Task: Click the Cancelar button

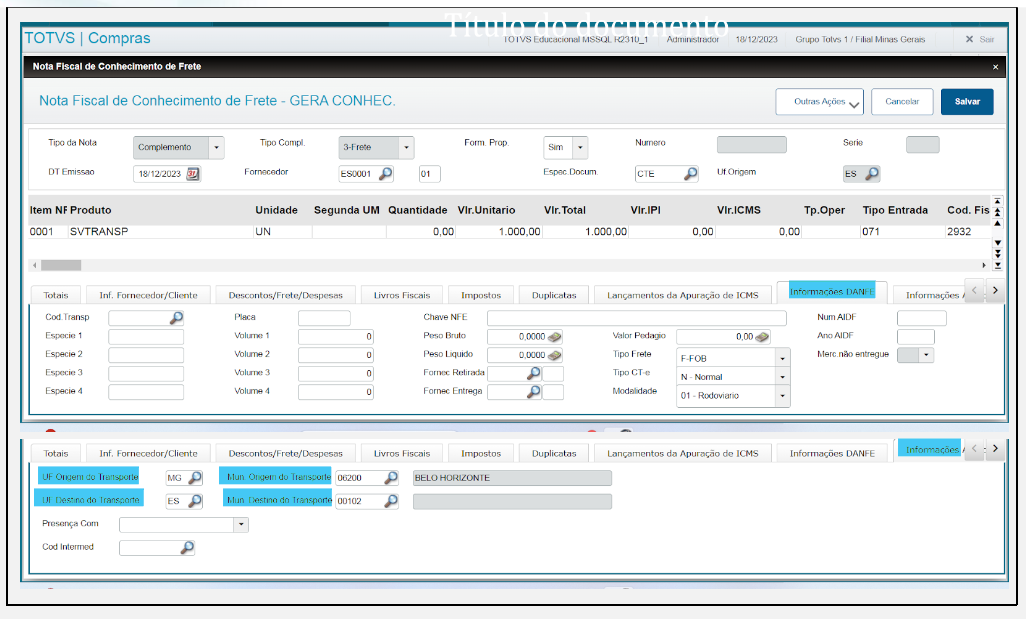Action: pos(902,102)
